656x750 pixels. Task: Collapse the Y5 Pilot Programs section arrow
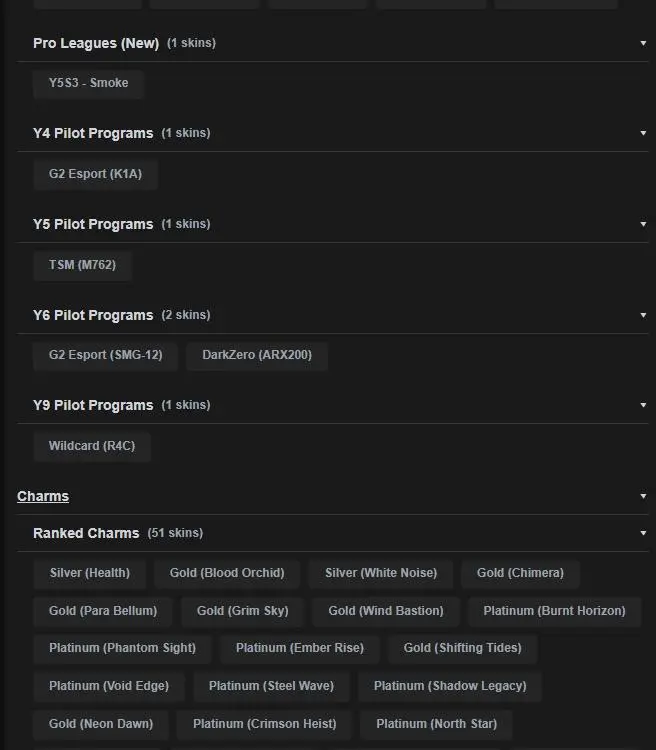pos(643,225)
